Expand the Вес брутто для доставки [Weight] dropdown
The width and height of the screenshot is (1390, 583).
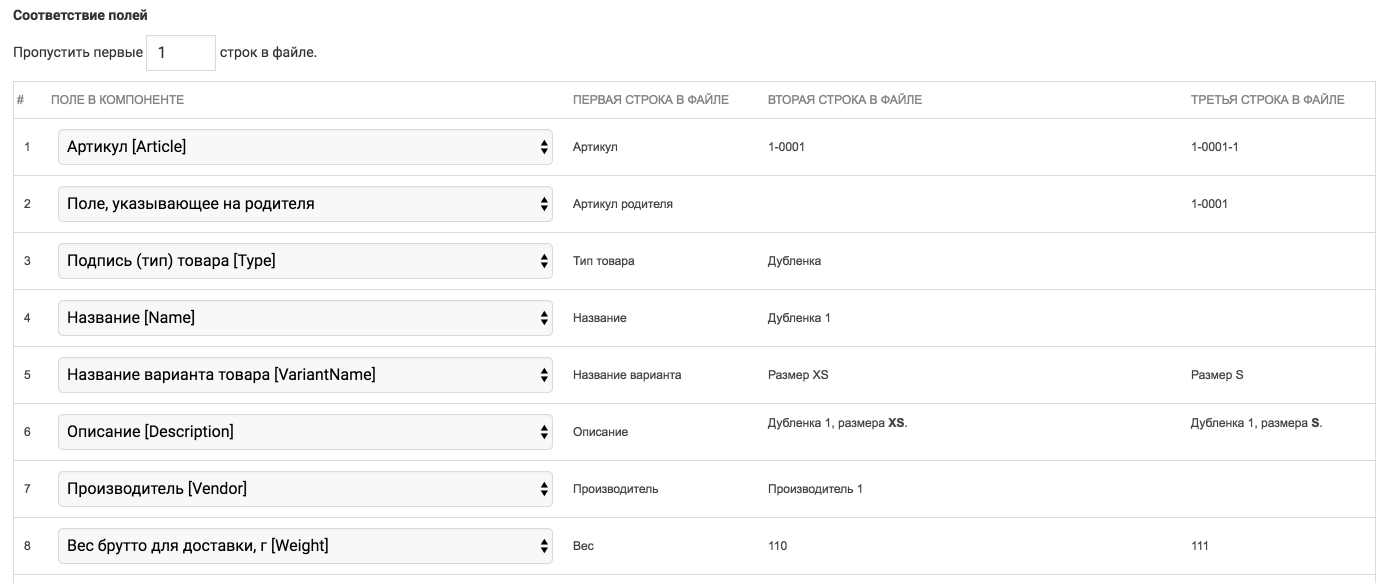coord(305,546)
